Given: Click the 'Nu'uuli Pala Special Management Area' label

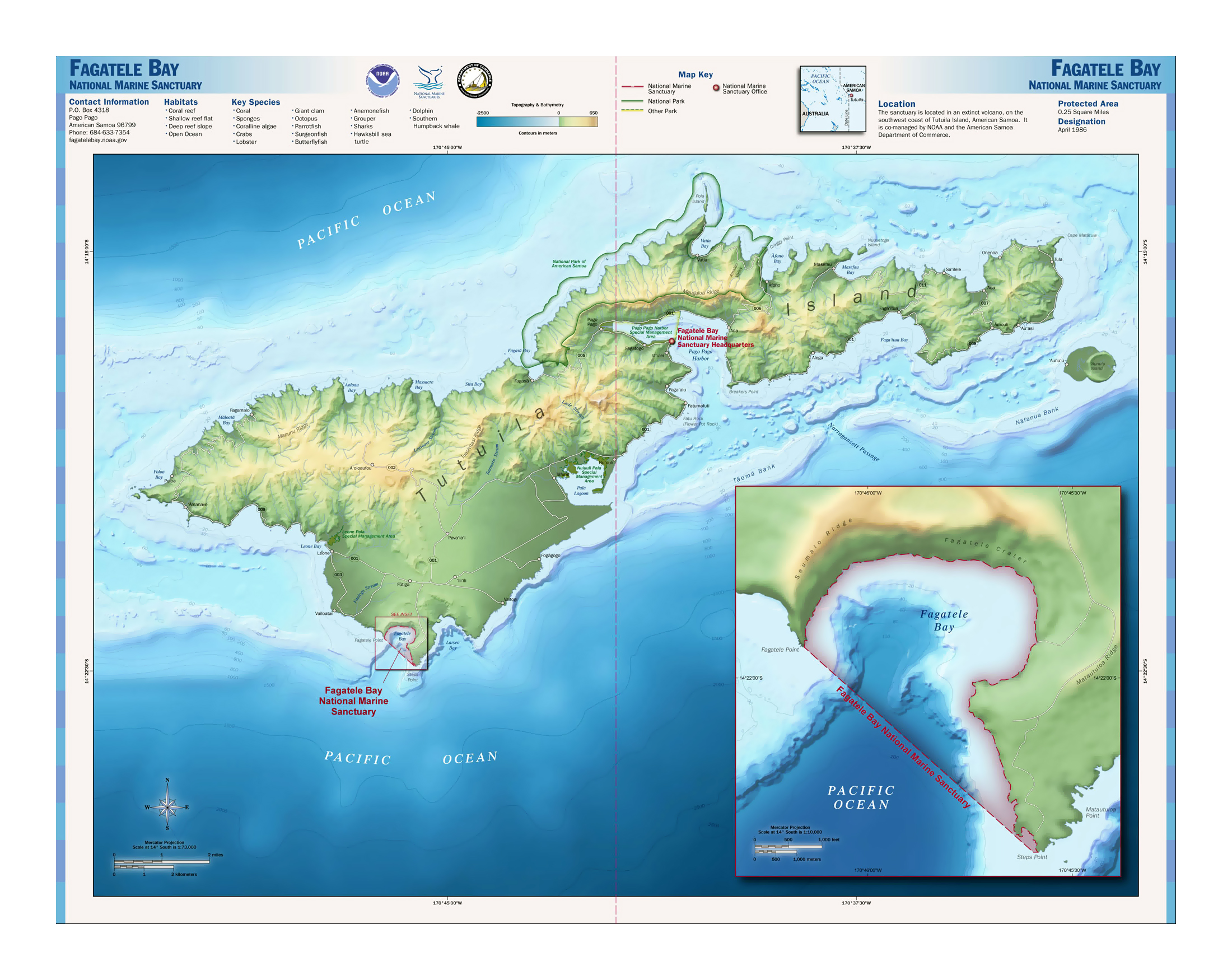Looking at the screenshot, I should tap(589, 474).
